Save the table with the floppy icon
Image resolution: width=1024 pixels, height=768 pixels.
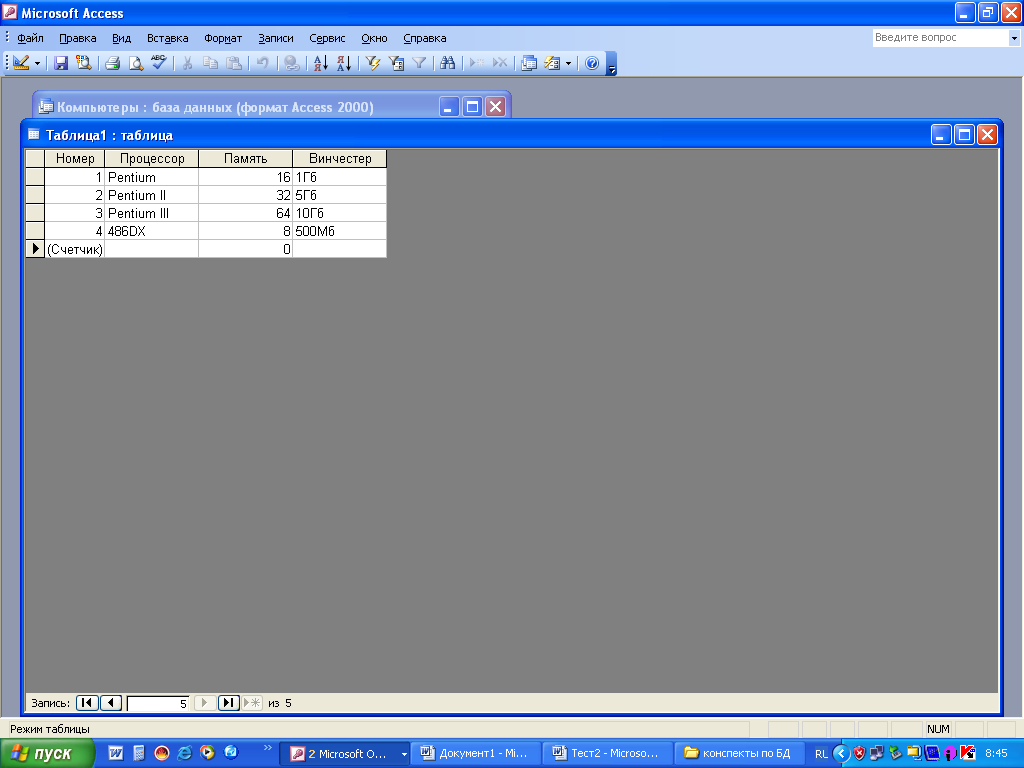coord(61,63)
